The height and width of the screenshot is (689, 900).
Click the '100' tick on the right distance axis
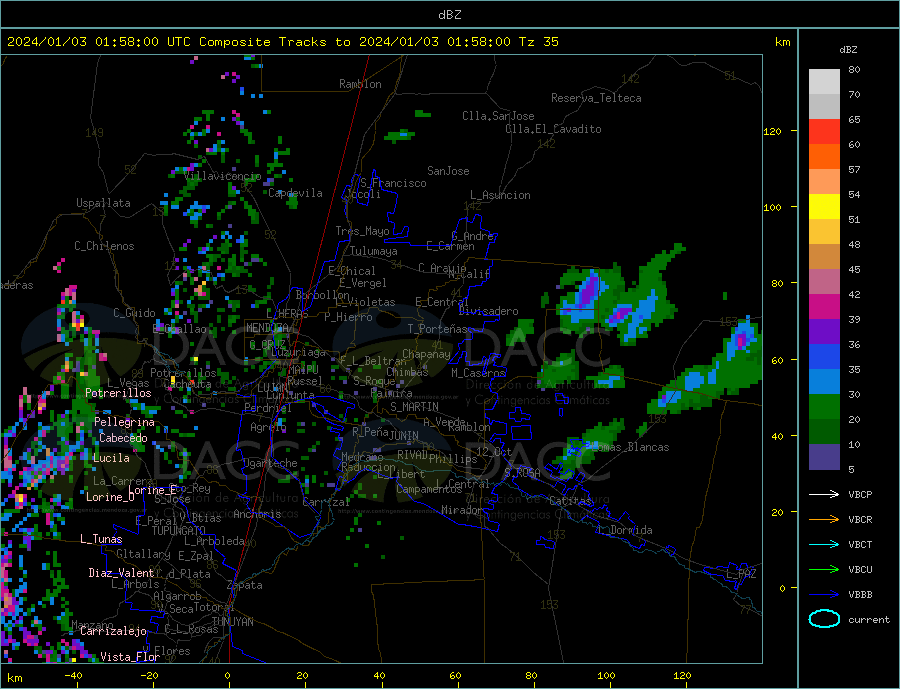[x=772, y=207]
